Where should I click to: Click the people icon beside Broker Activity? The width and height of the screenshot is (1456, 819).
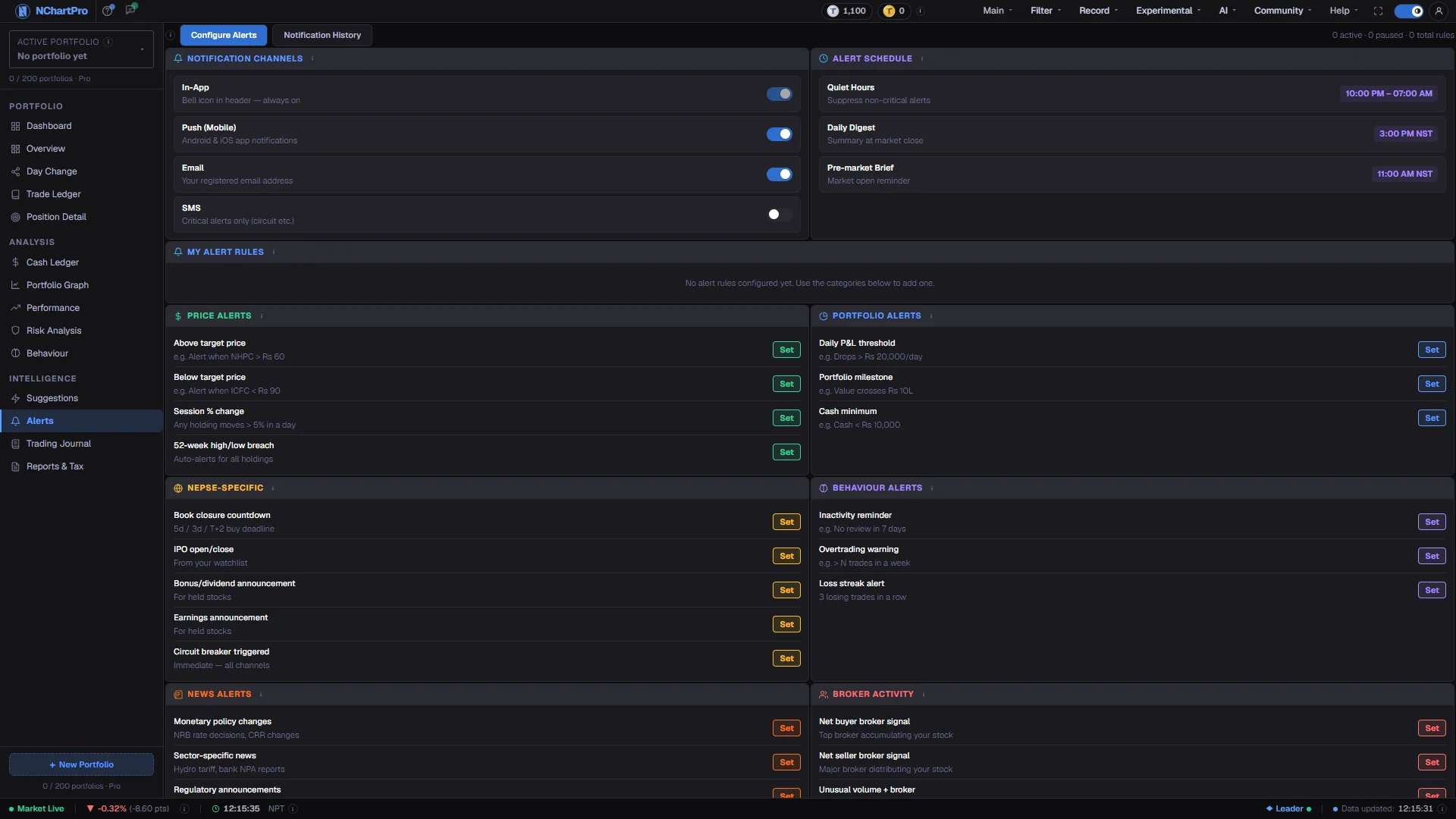[824, 695]
